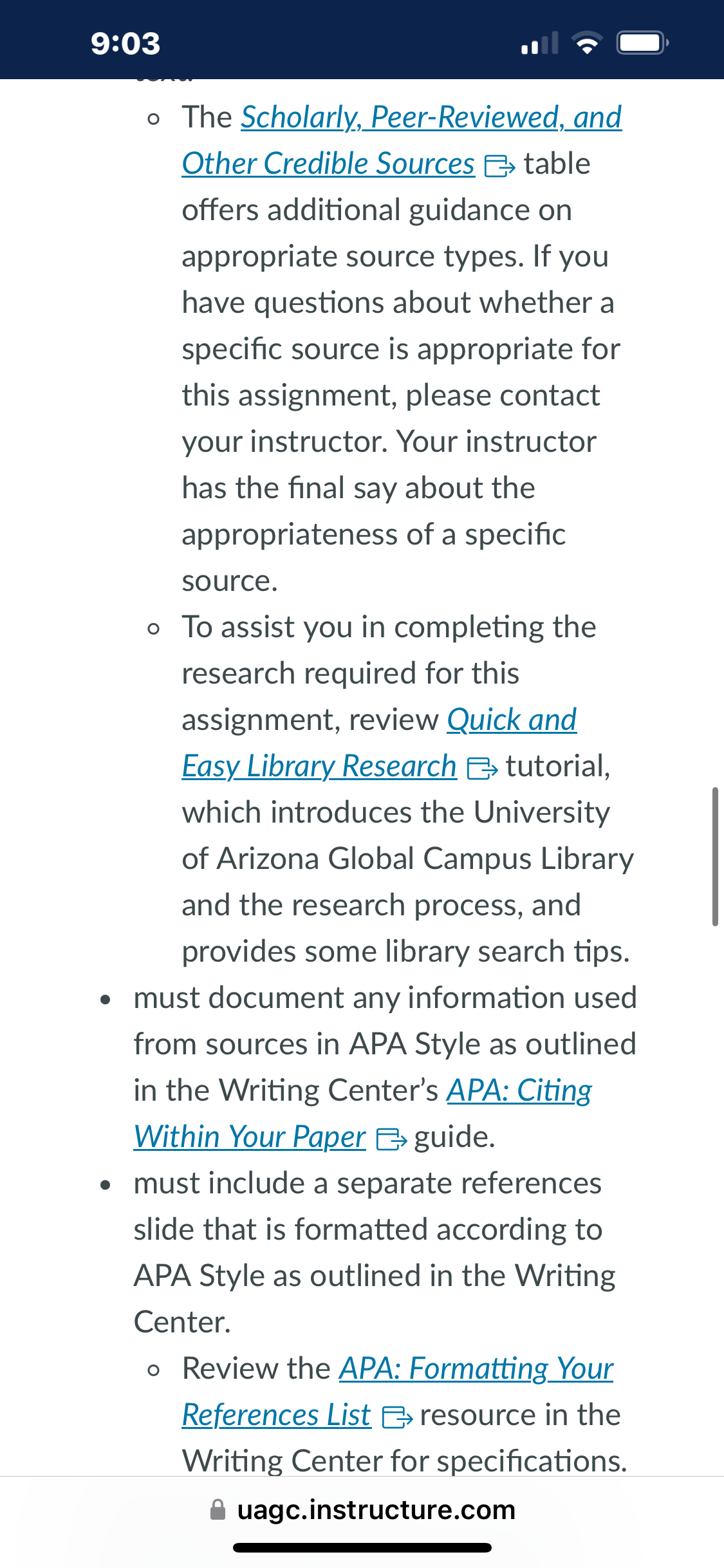The height and width of the screenshot is (1568, 724).
Task: Tap the 9:03 clock in status bar
Action: [x=125, y=44]
